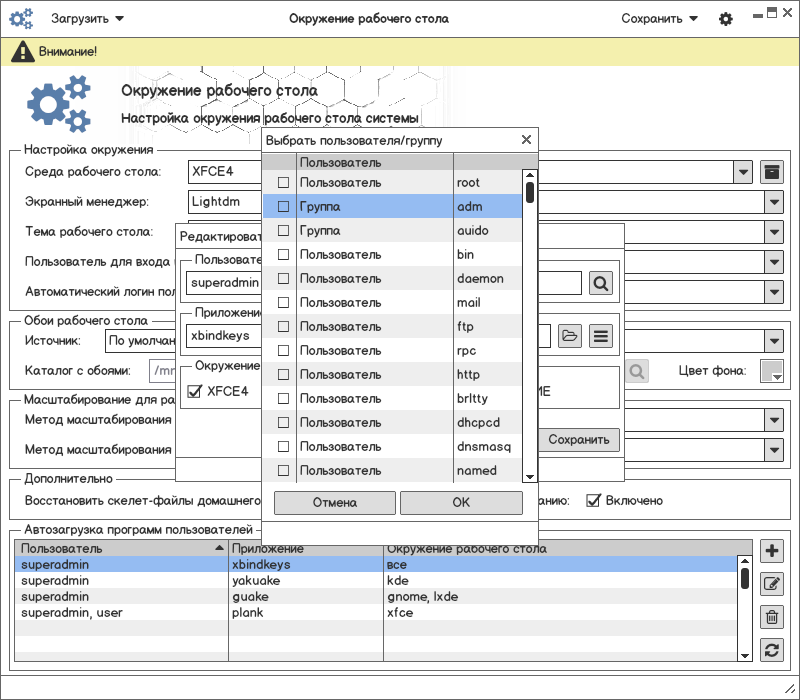This screenshot has height=700, width=800.
Task: Click the settings gear icon in header
Action: [x=726, y=19]
